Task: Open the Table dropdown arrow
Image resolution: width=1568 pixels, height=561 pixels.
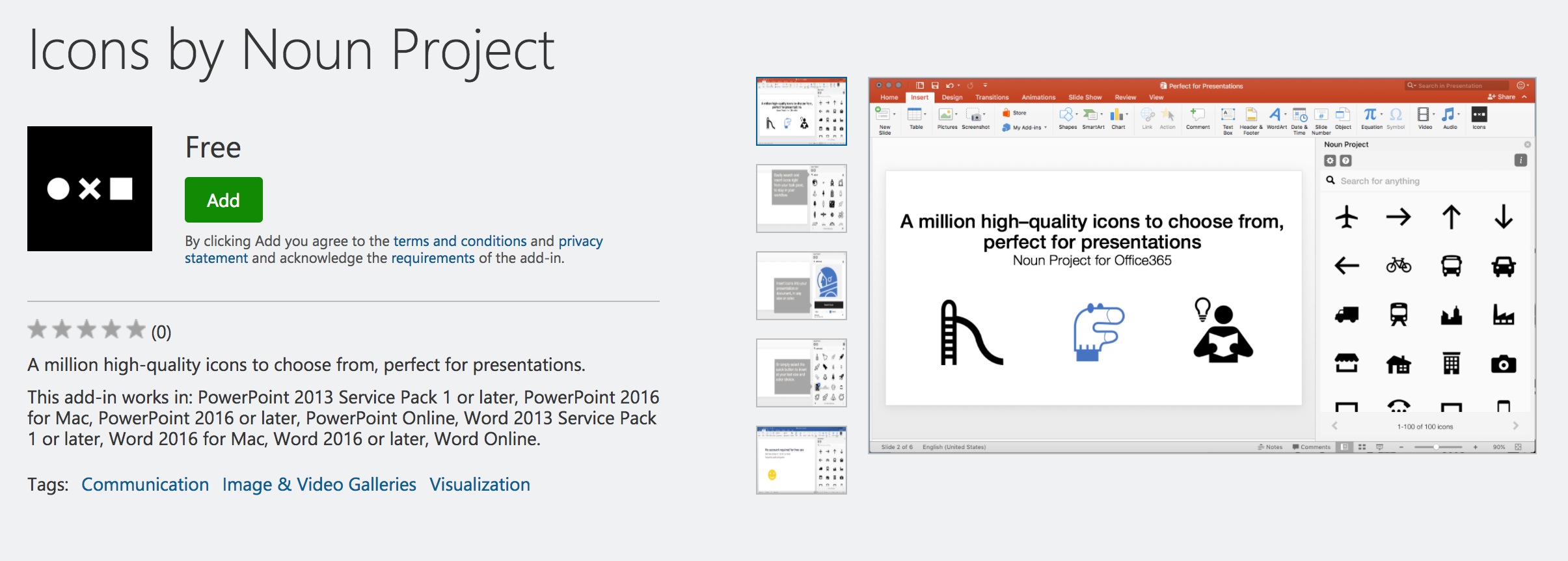Action: (925, 114)
